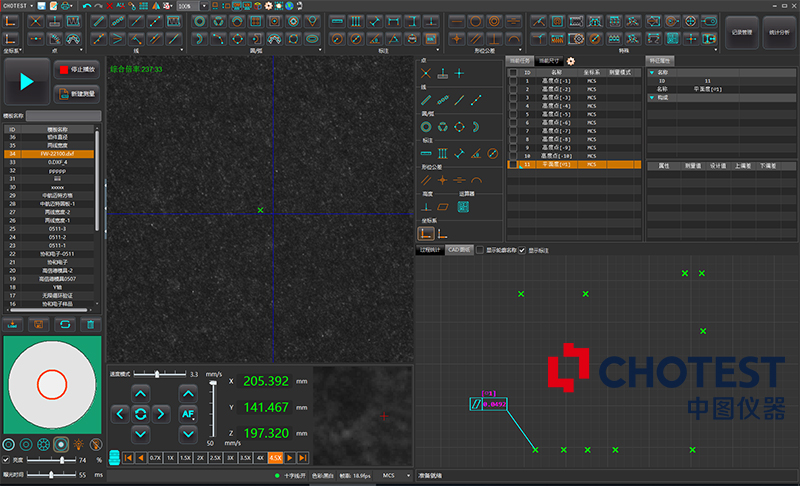Image resolution: width=800 pixels, height=486 pixels.
Task: Click the large play button
Action: click(28, 81)
